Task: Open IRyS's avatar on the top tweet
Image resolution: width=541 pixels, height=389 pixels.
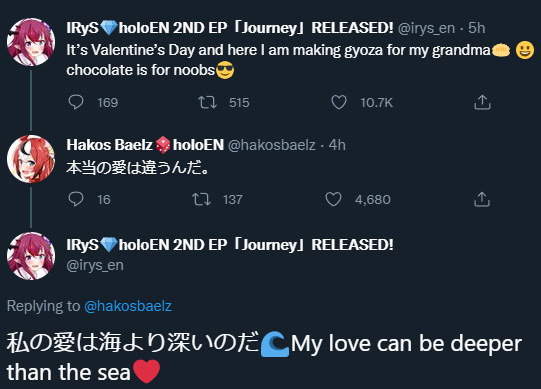Action: (x=31, y=42)
